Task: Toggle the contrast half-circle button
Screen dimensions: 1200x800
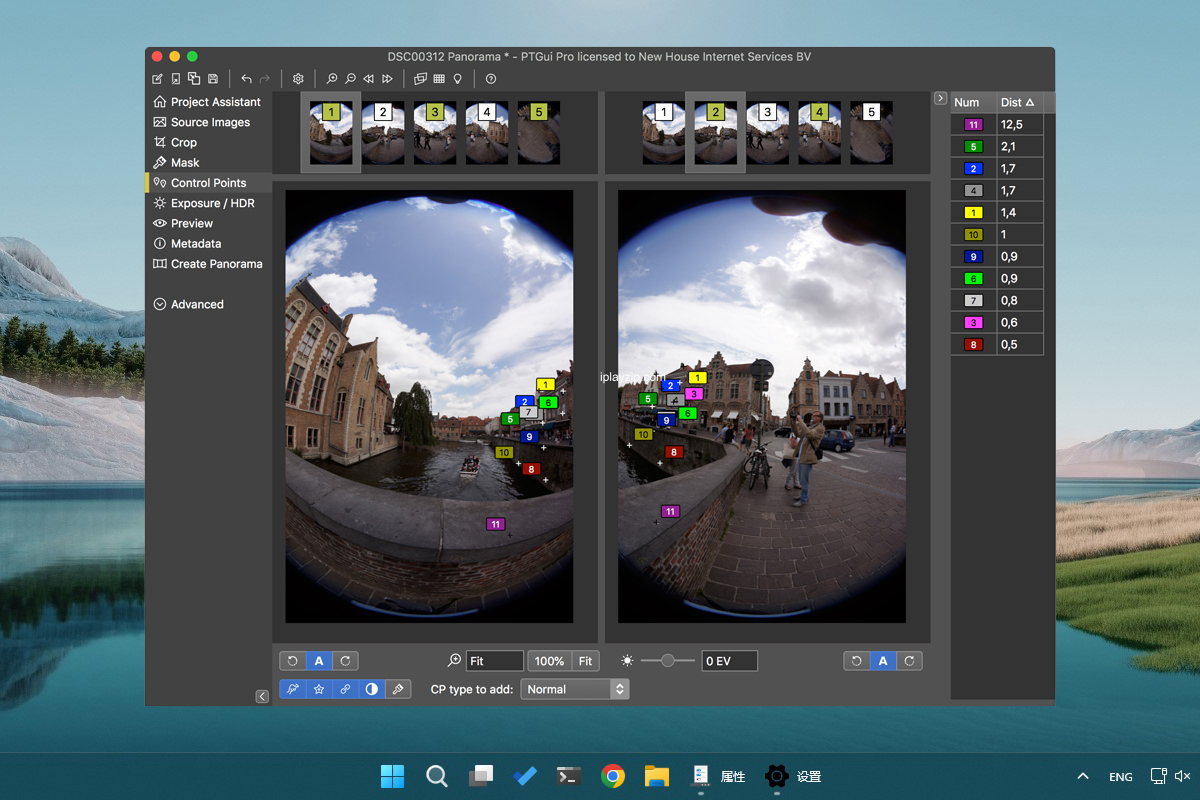Action: [x=372, y=689]
